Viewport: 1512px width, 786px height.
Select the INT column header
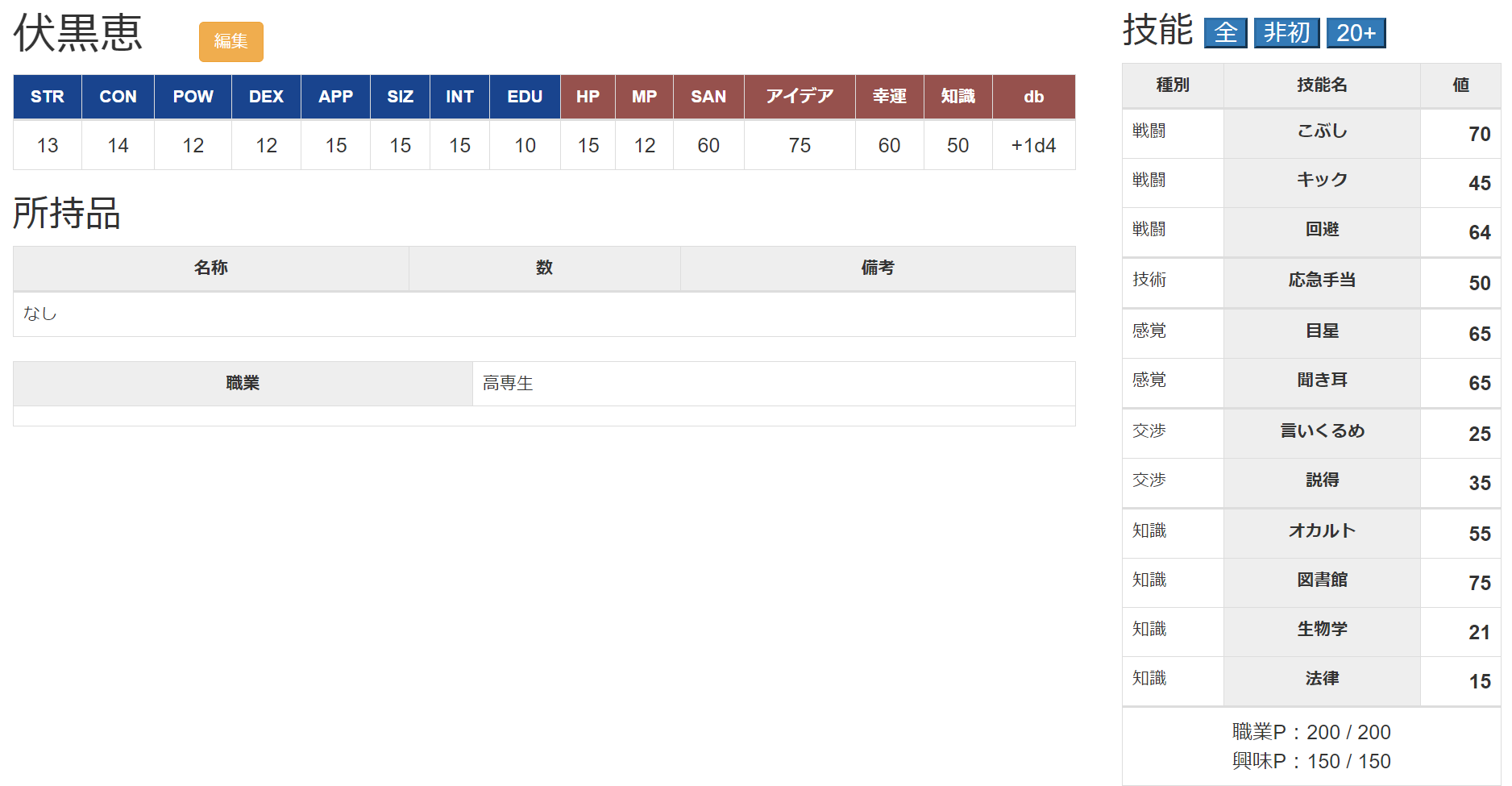pyautogui.click(x=460, y=97)
